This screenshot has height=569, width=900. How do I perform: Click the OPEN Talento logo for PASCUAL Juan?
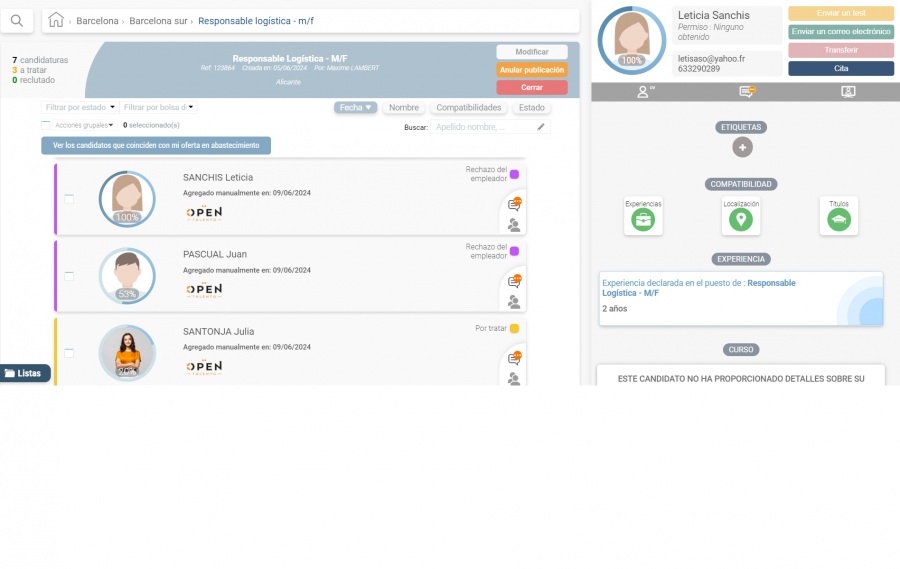204,290
